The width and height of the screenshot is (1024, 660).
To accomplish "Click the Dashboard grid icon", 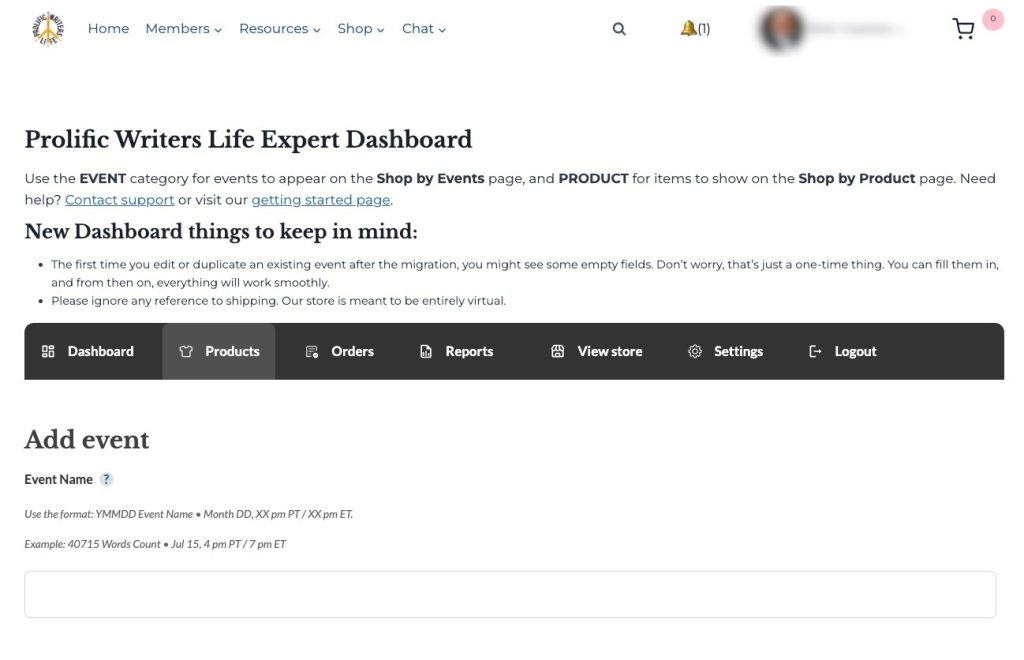I will pos(48,351).
